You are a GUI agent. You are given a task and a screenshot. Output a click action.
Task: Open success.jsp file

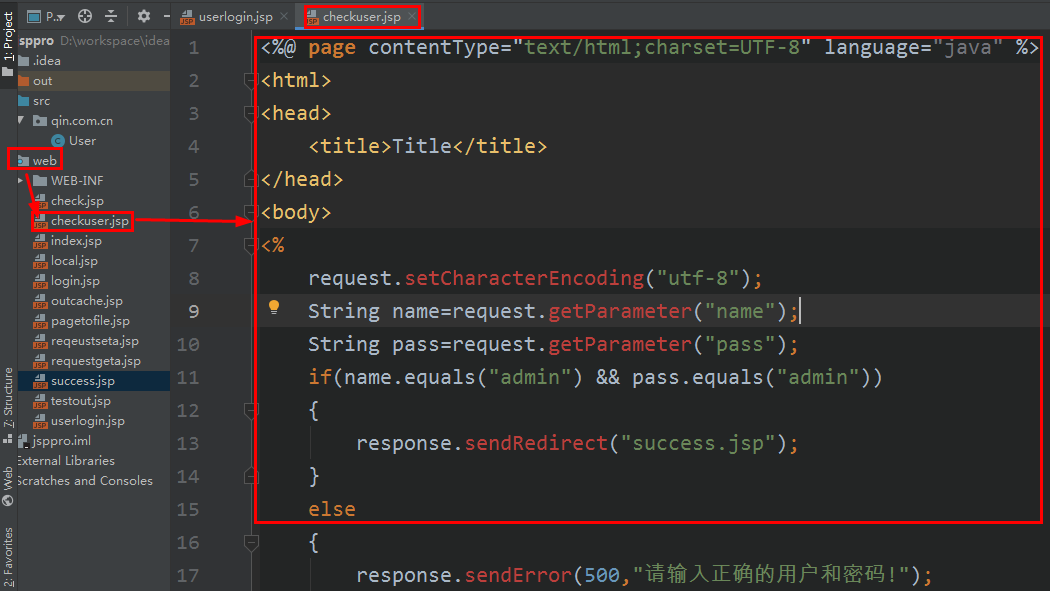tap(82, 381)
